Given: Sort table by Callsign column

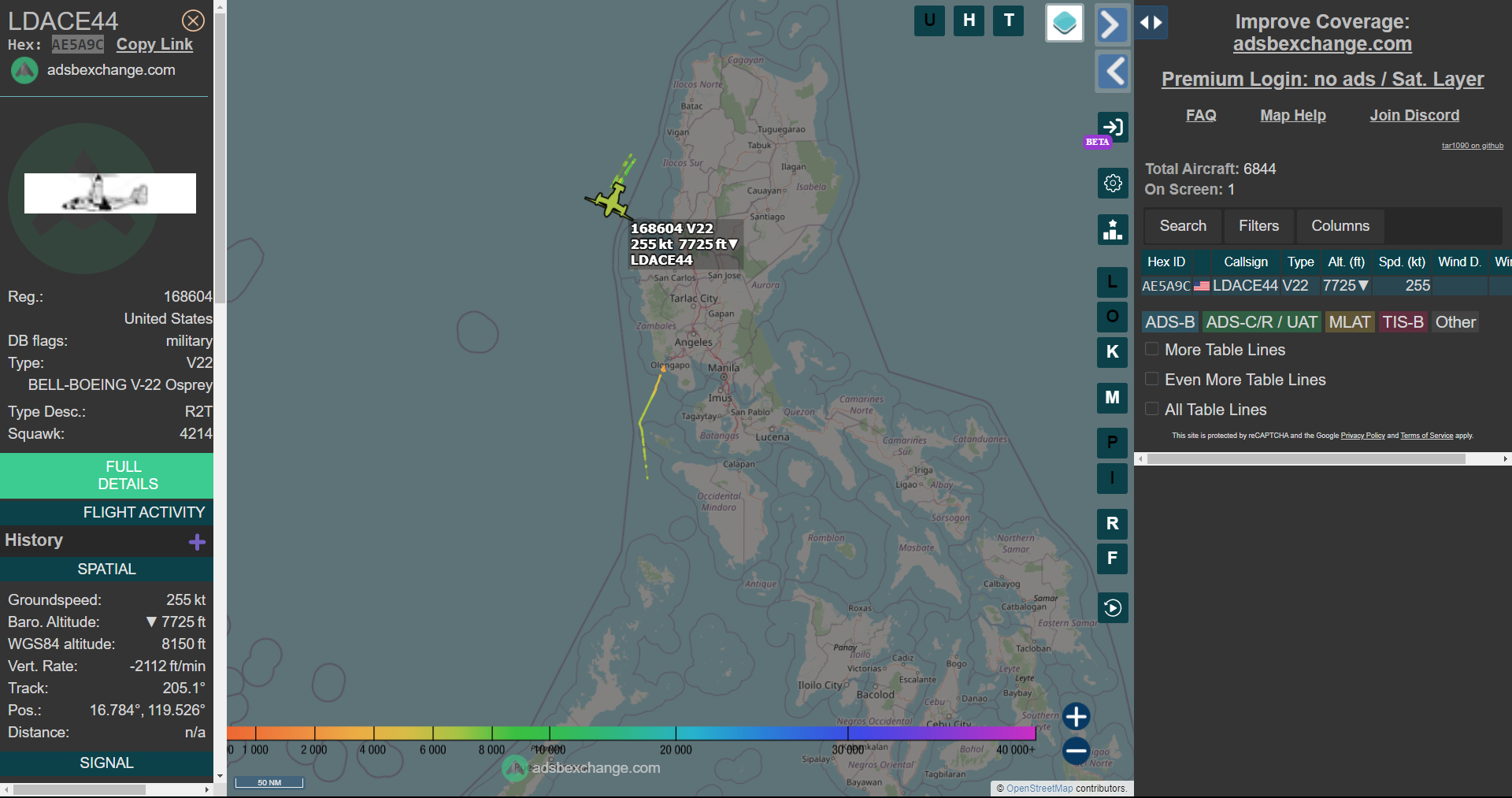Looking at the screenshot, I should tap(1246, 262).
